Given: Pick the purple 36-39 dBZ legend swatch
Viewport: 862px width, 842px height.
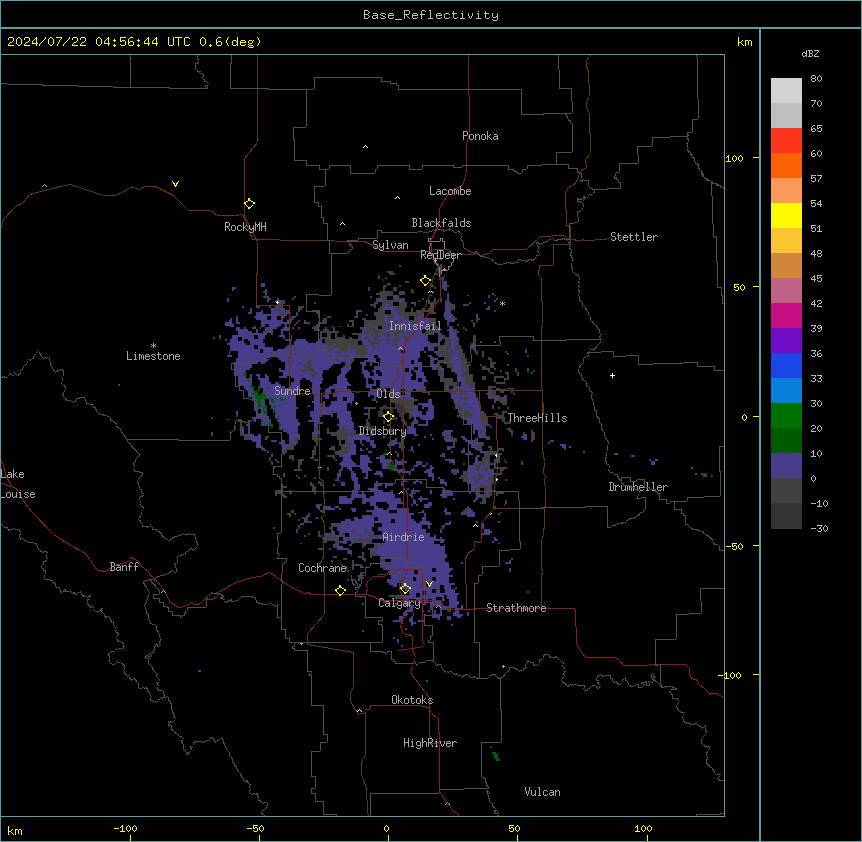Looking at the screenshot, I should [786, 341].
